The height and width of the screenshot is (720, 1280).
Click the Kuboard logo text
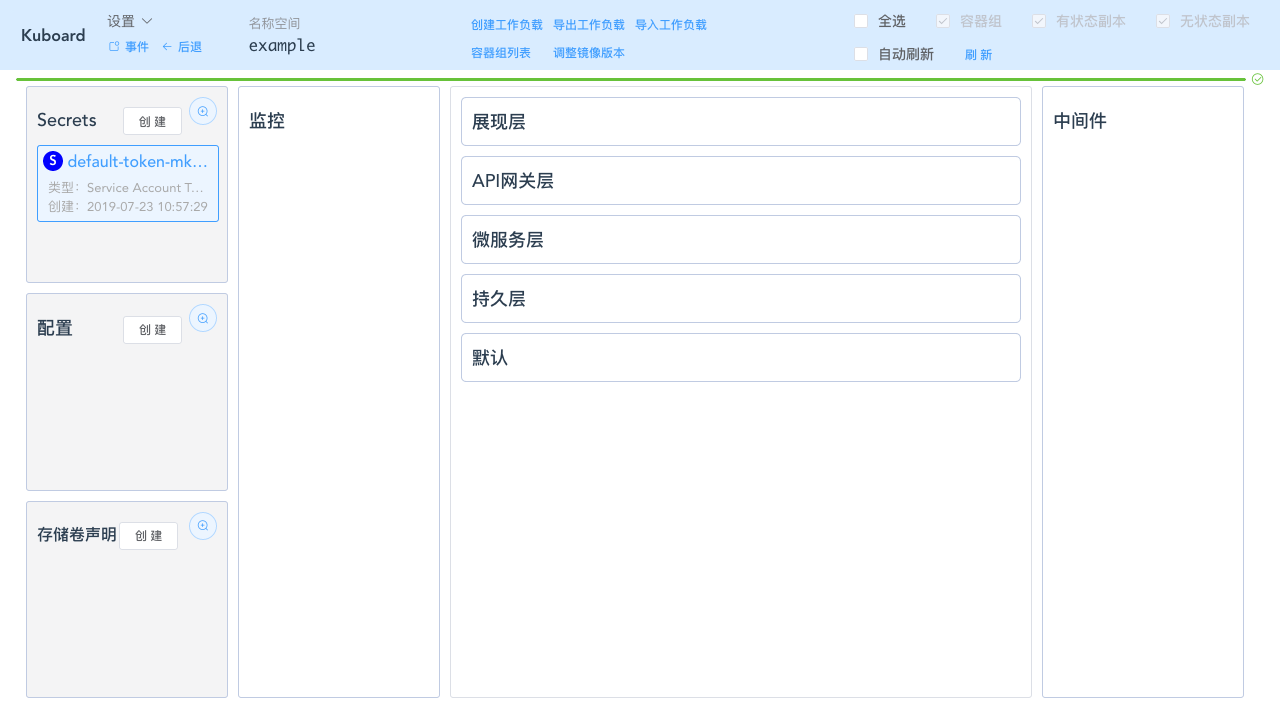(x=53, y=35)
